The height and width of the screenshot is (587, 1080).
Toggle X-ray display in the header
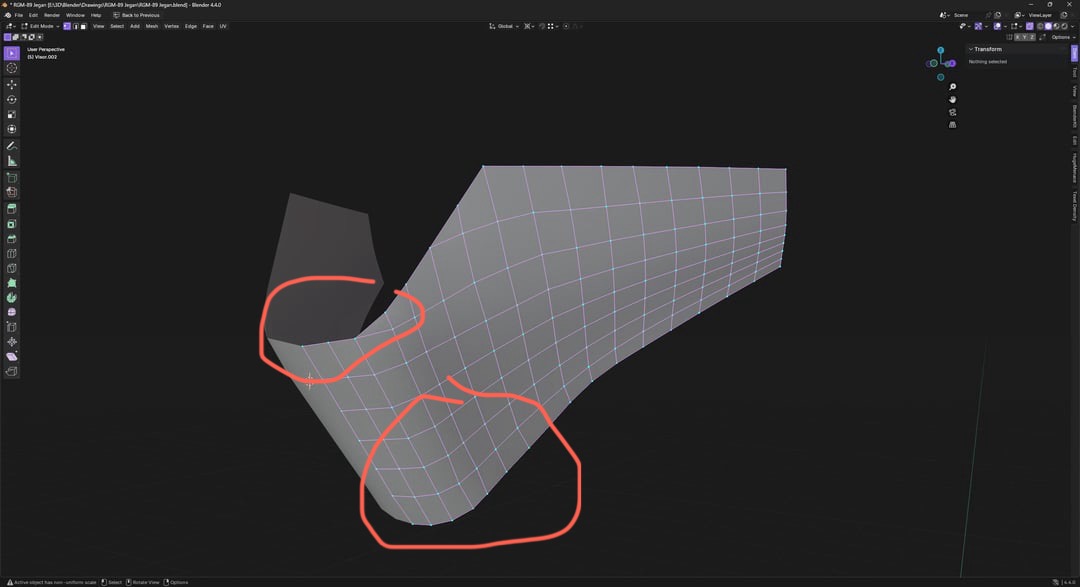pos(1030,26)
